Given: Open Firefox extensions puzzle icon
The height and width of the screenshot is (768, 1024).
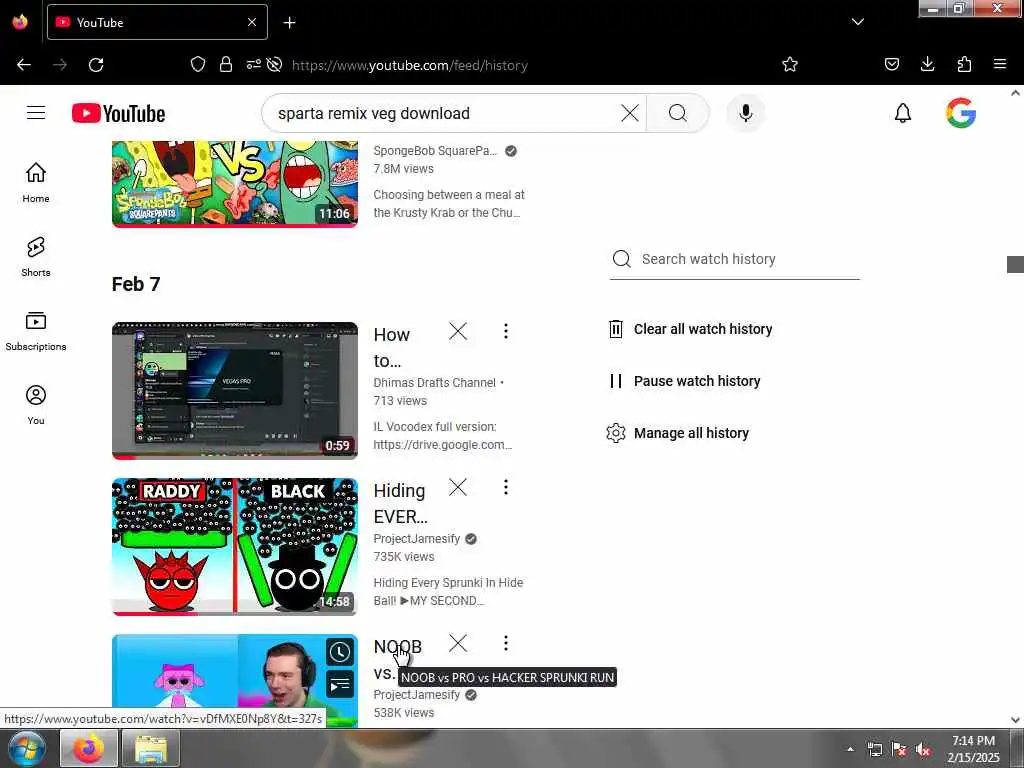Looking at the screenshot, I should click(x=964, y=64).
